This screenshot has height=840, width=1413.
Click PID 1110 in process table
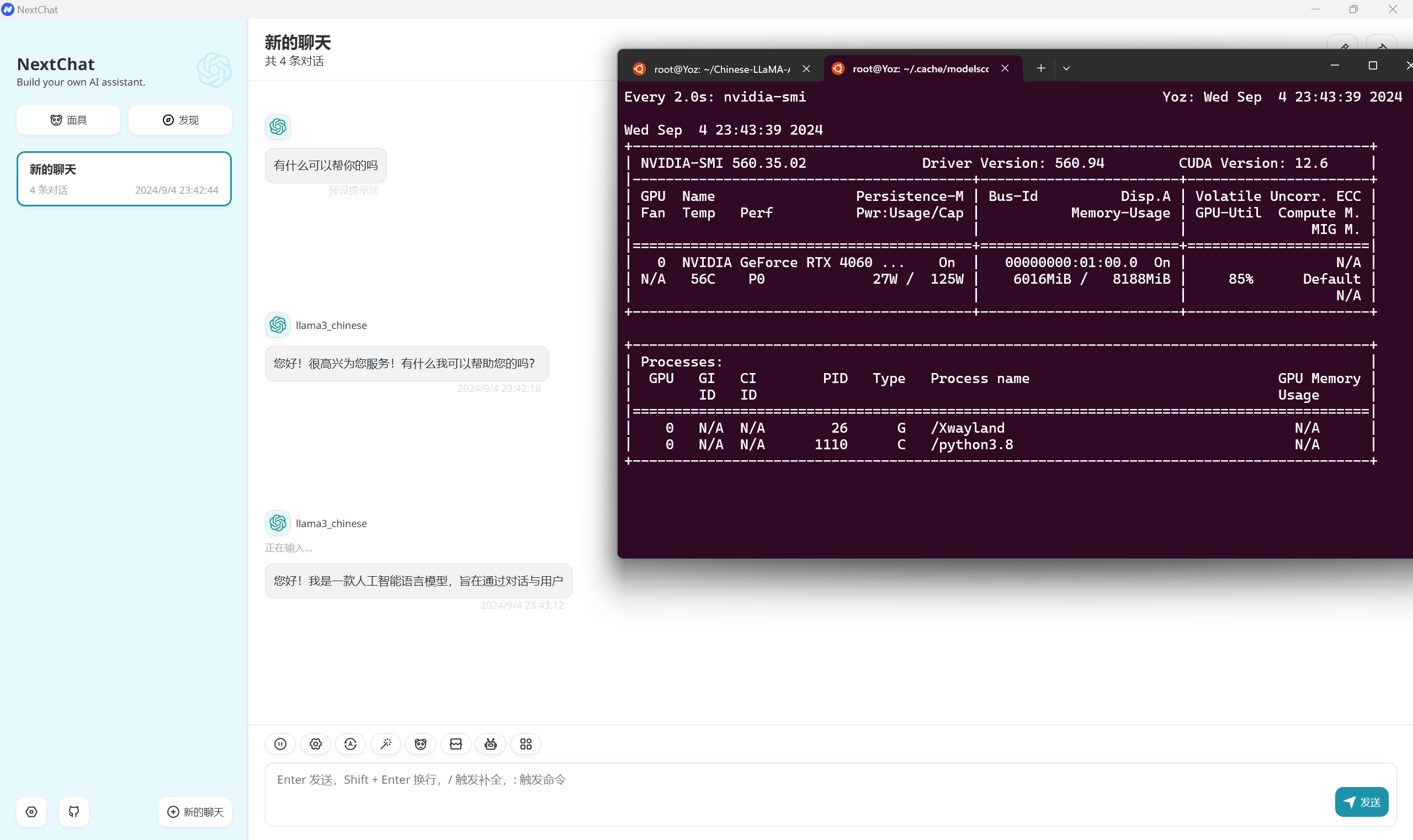(x=831, y=445)
